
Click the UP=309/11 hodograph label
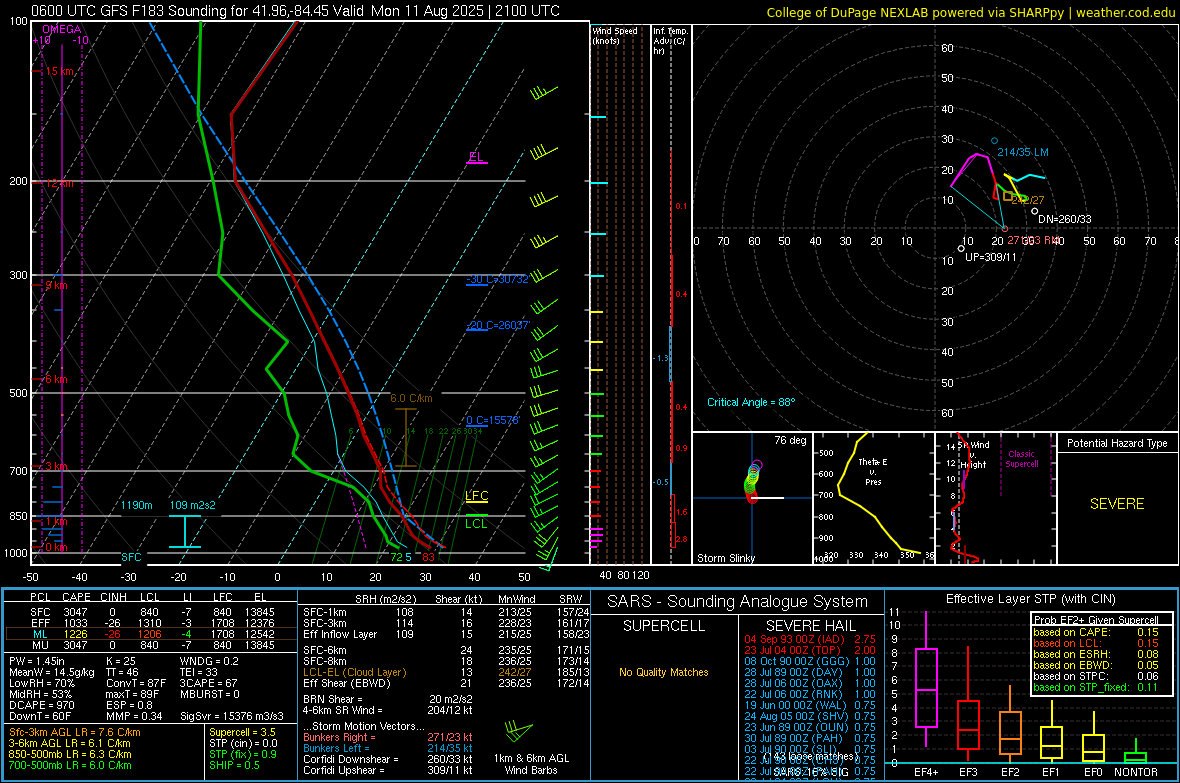coord(991,257)
